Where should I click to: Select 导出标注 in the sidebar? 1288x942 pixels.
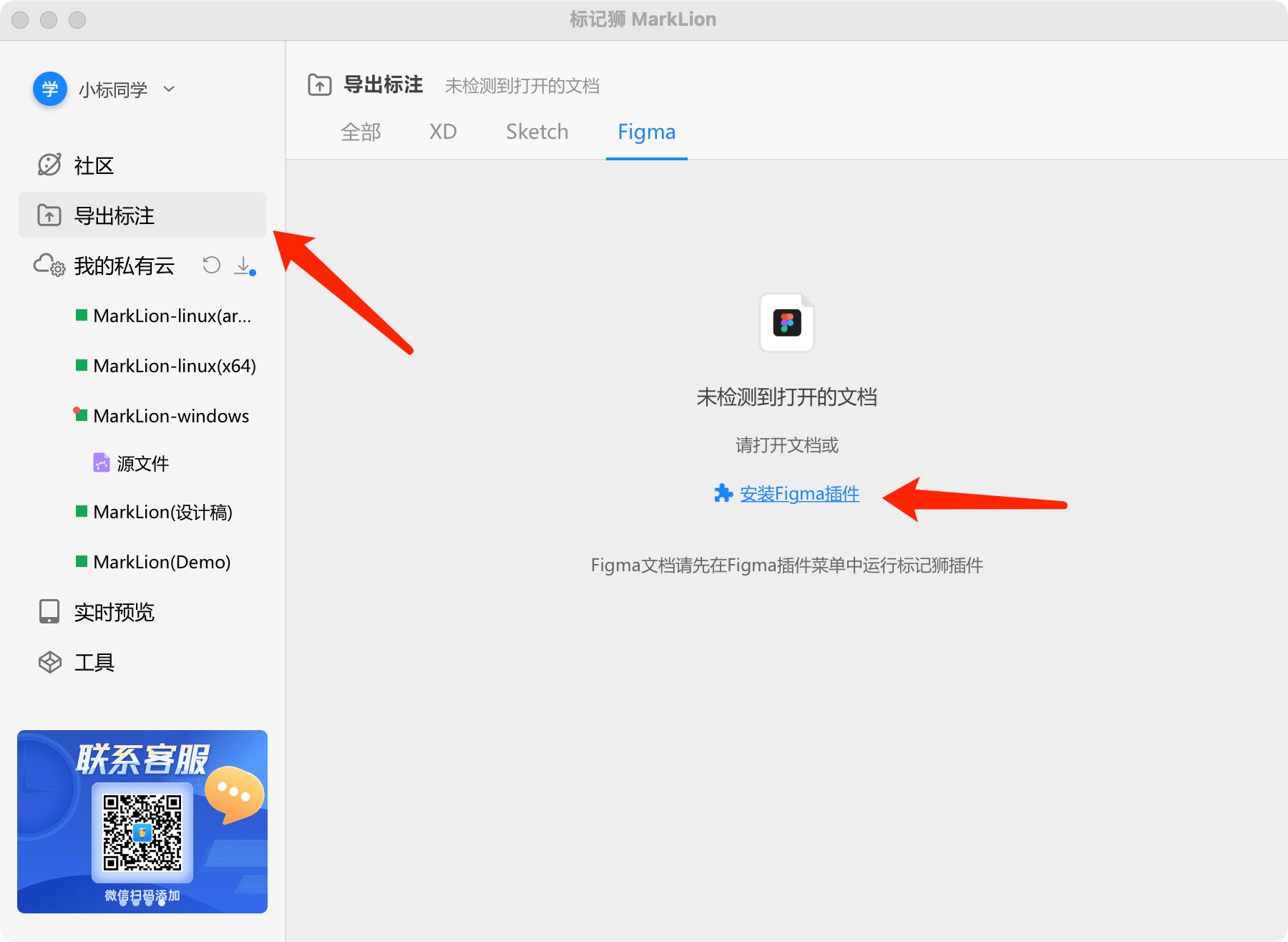pyautogui.click(x=114, y=215)
